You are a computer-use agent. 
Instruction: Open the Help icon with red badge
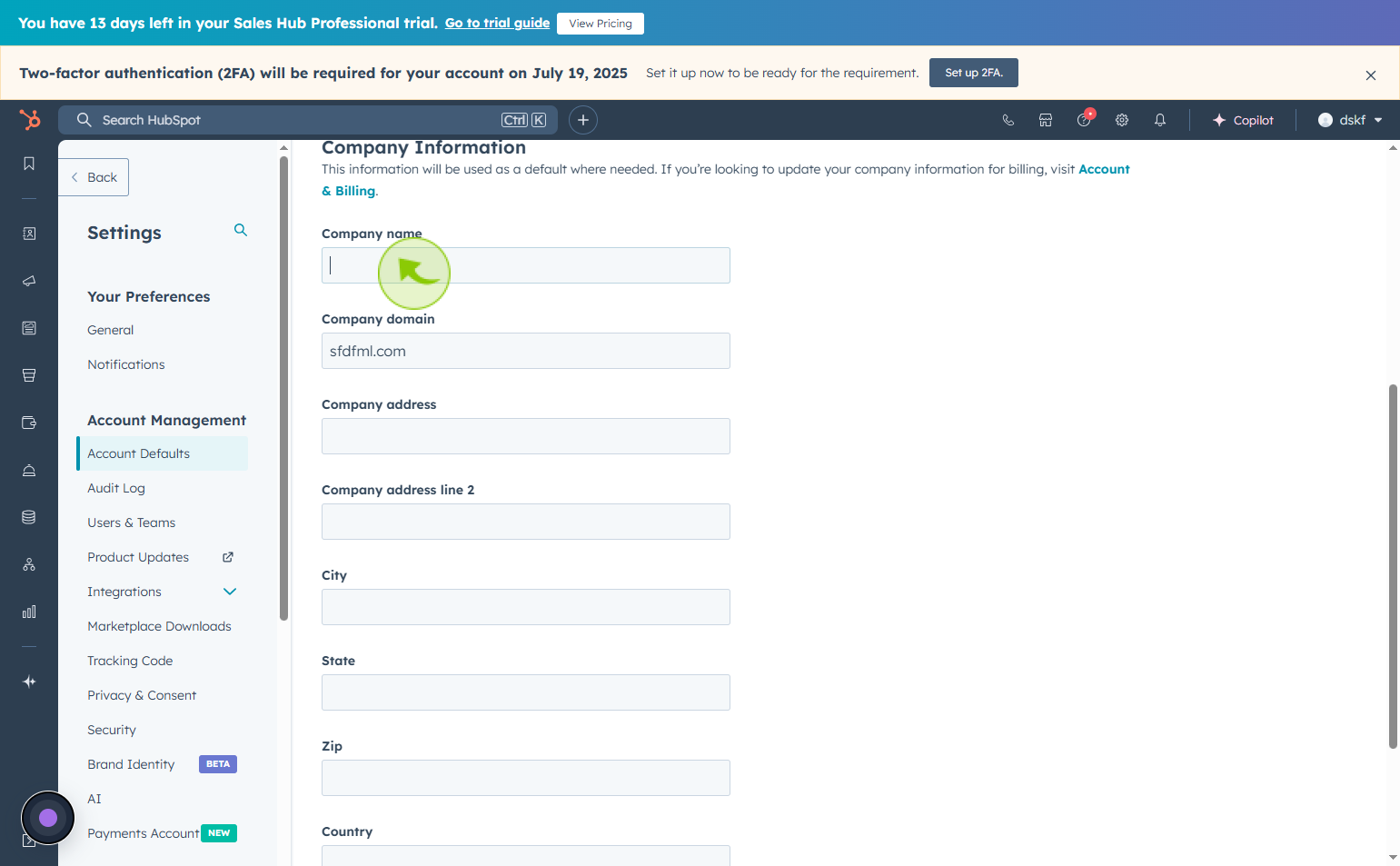[1084, 119]
